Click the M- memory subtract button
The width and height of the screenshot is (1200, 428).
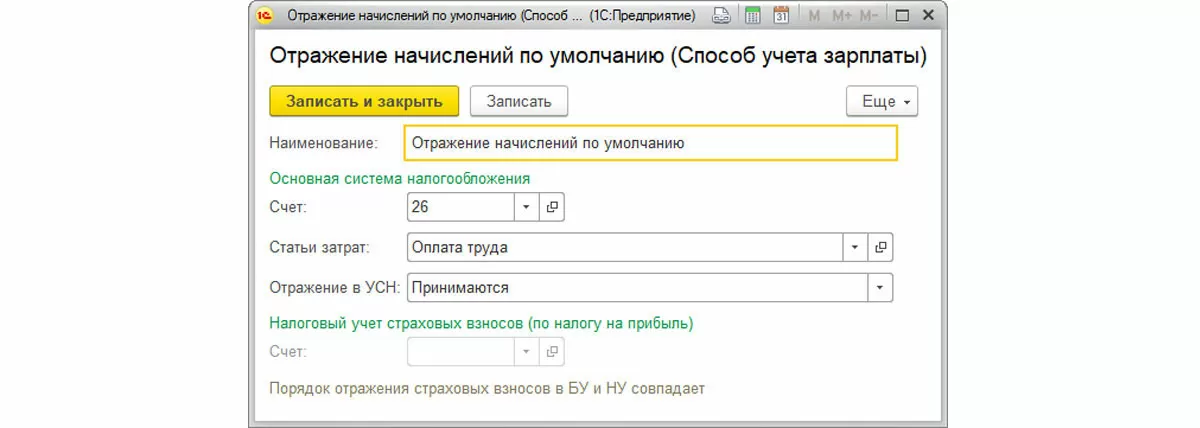[869, 16]
